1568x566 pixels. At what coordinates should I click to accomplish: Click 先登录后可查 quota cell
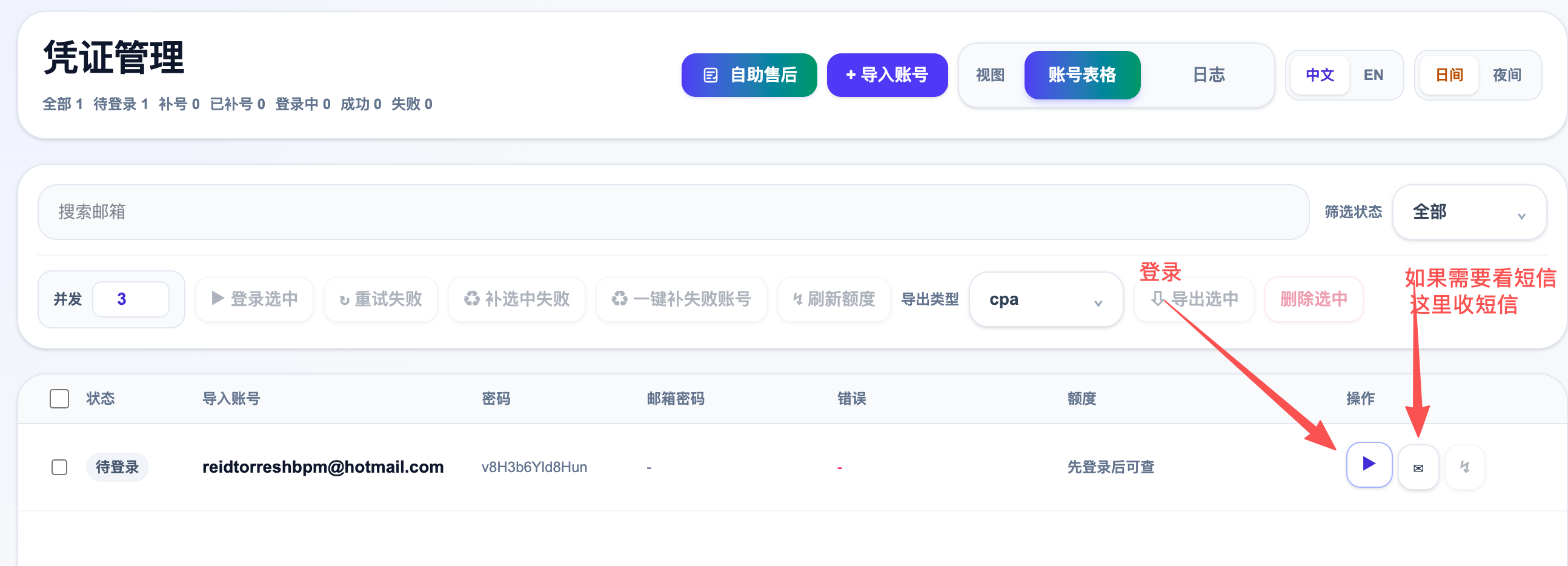point(1110,467)
